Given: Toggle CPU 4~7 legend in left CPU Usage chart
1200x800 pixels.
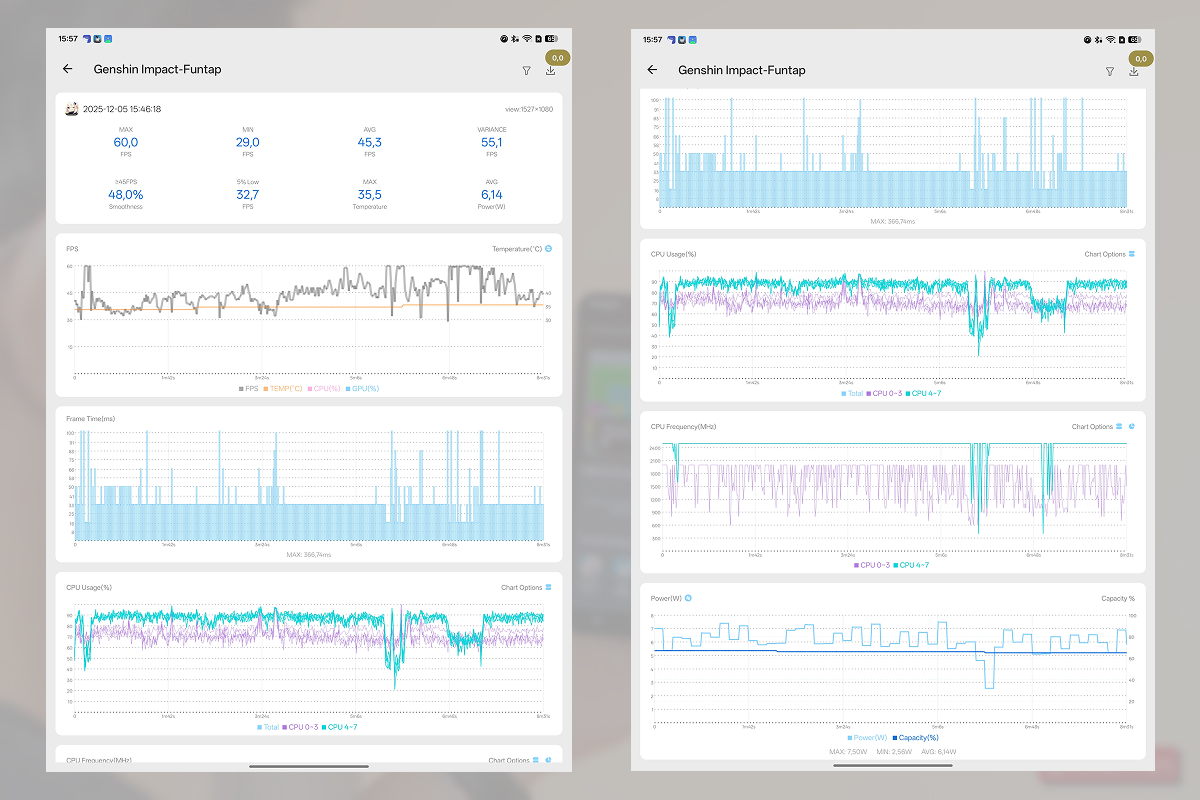Looking at the screenshot, I should click(x=340, y=727).
